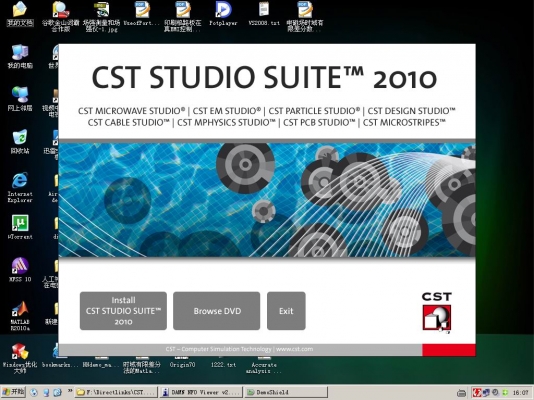This screenshot has width=534, height=400.
Task: Click the CST logo in installer
Action: coord(437,313)
